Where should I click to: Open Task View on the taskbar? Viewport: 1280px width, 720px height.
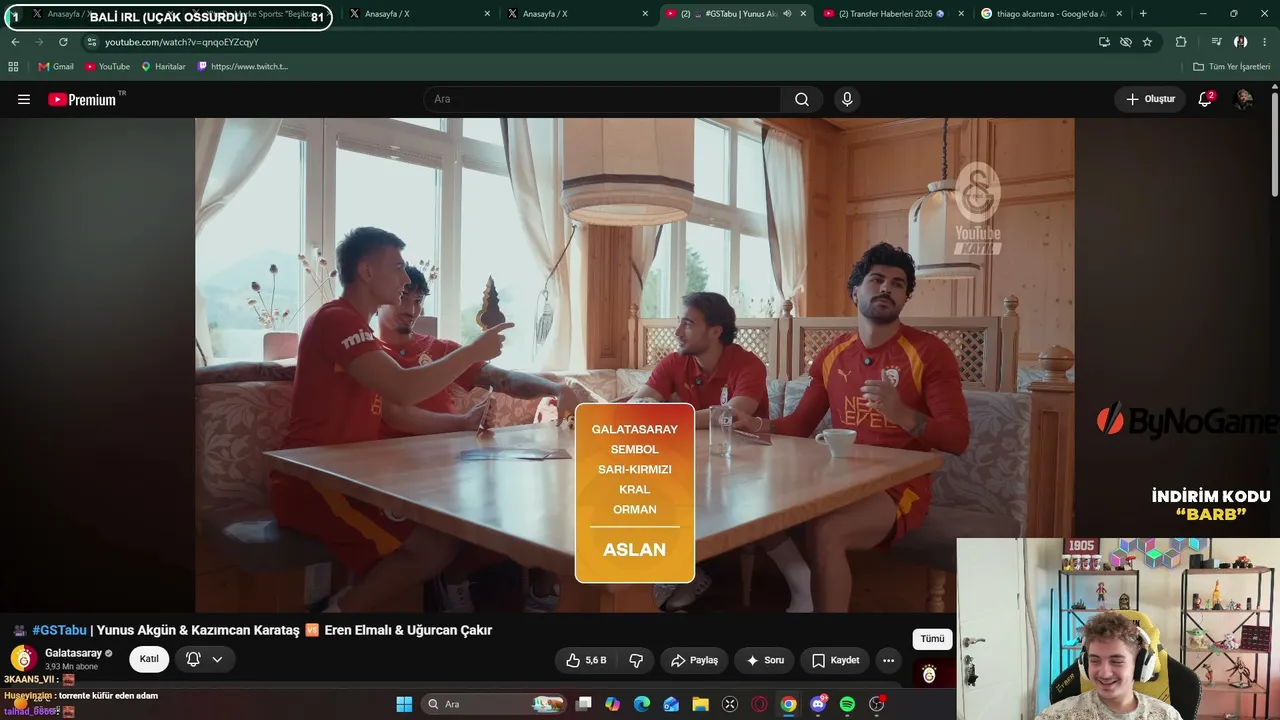[x=584, y=704]
